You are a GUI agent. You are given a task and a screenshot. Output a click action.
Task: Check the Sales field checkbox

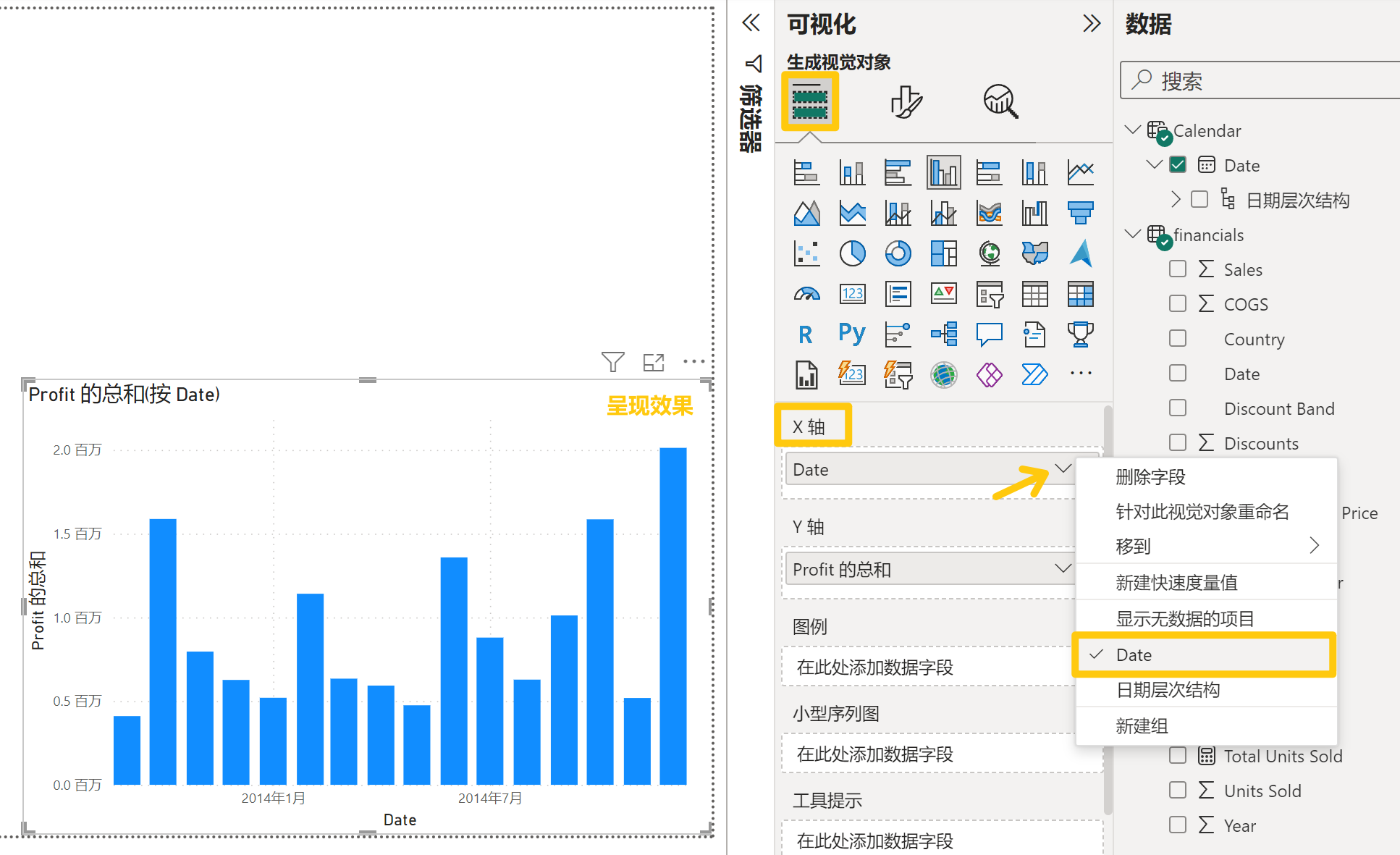(x=1178, y=269)
